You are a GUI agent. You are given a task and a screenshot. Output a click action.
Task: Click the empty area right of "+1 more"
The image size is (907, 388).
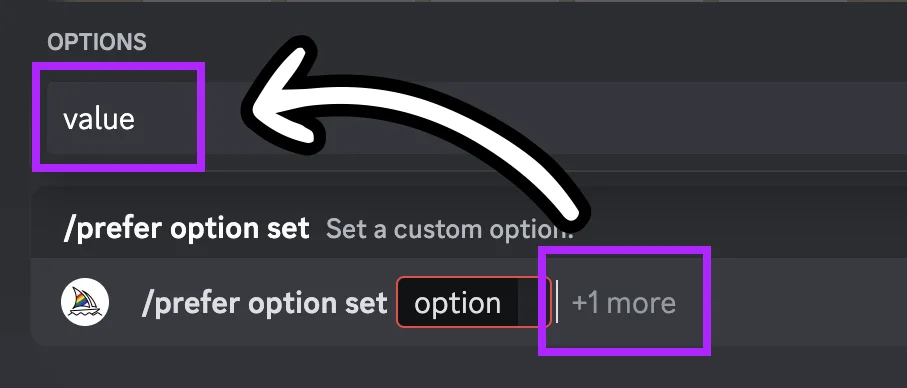(x=804, y=302)
